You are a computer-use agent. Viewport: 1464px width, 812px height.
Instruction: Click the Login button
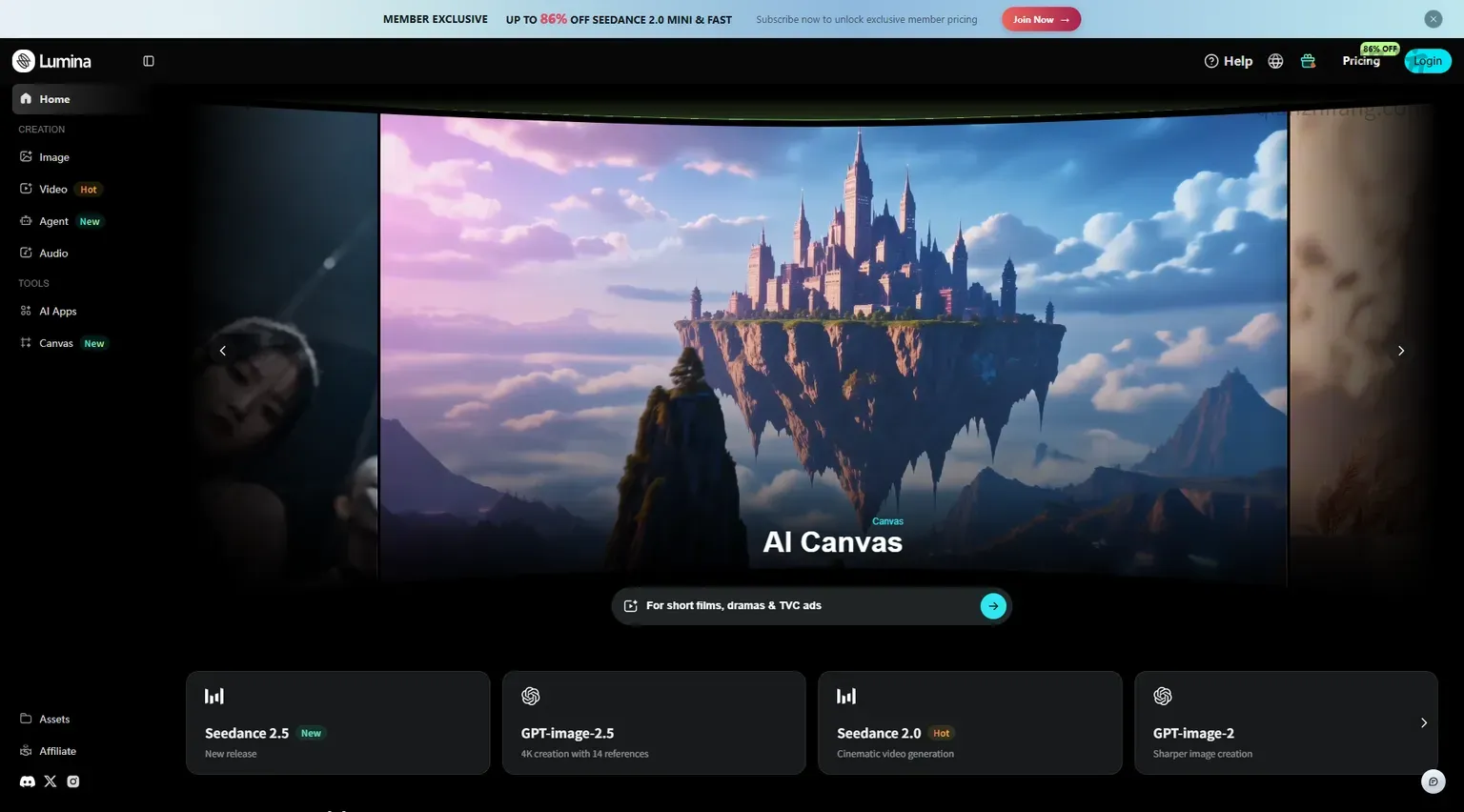[x=1428, y=61]
